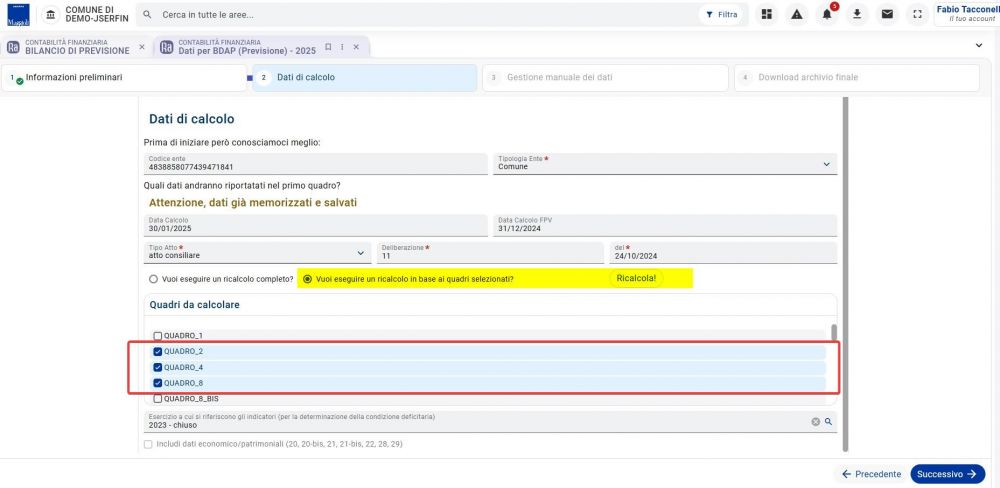Search the Esercizio indicatori lookup
Image resolution: width=1000 pixels, height=488 pixels.
pos(828,422)
